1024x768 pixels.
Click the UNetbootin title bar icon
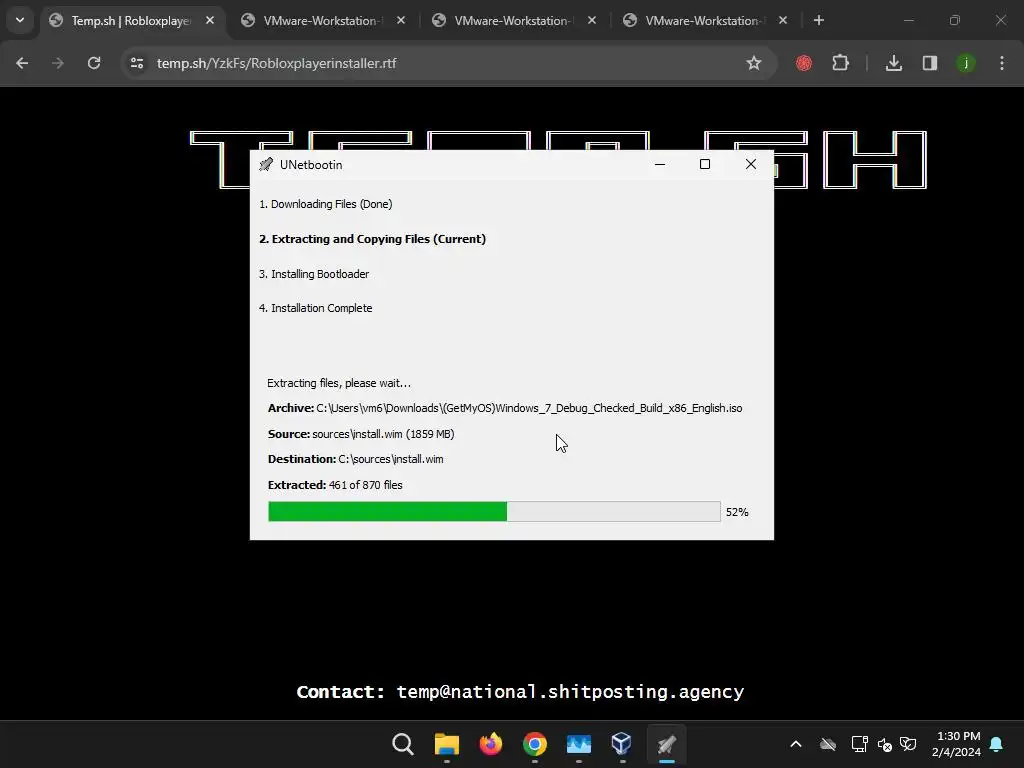(266, 165)
